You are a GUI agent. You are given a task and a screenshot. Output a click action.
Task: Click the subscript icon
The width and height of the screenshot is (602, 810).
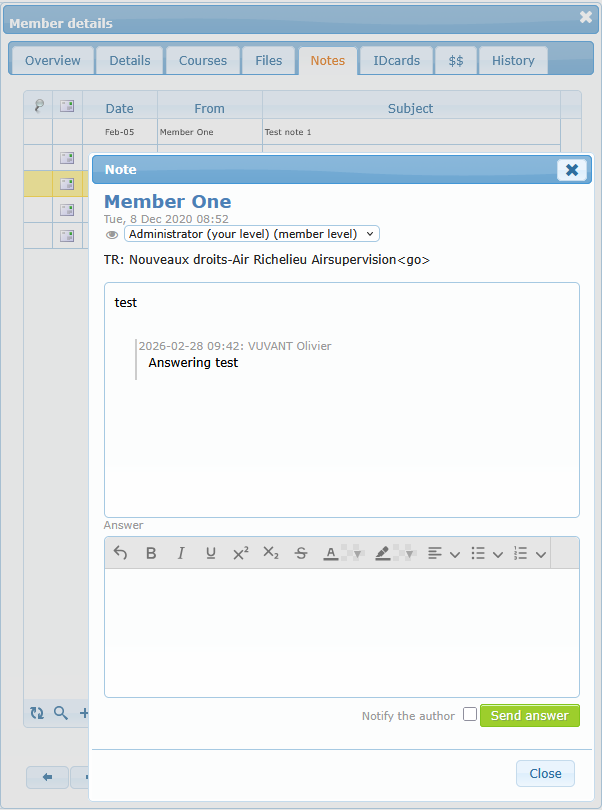[x=271, y=553]
